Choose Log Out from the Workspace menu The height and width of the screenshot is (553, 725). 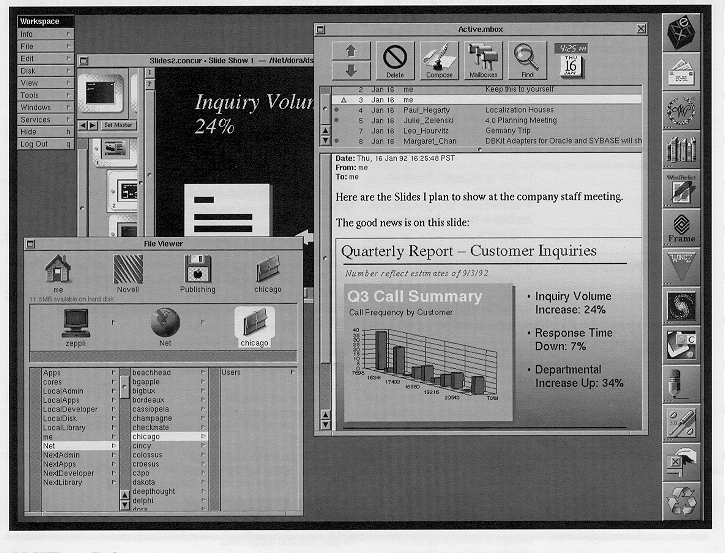[46, 144]
